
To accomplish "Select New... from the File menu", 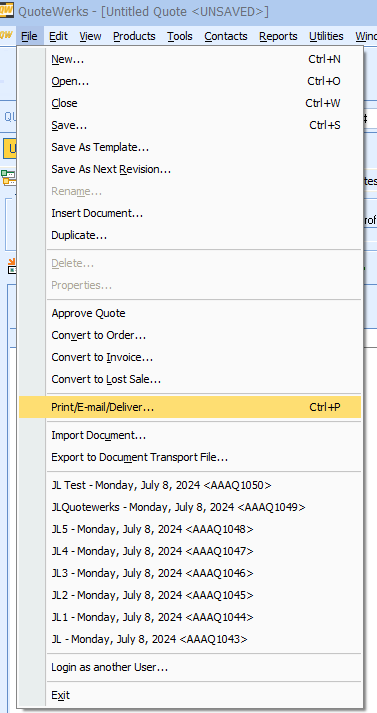I will [x=190, y=59].
